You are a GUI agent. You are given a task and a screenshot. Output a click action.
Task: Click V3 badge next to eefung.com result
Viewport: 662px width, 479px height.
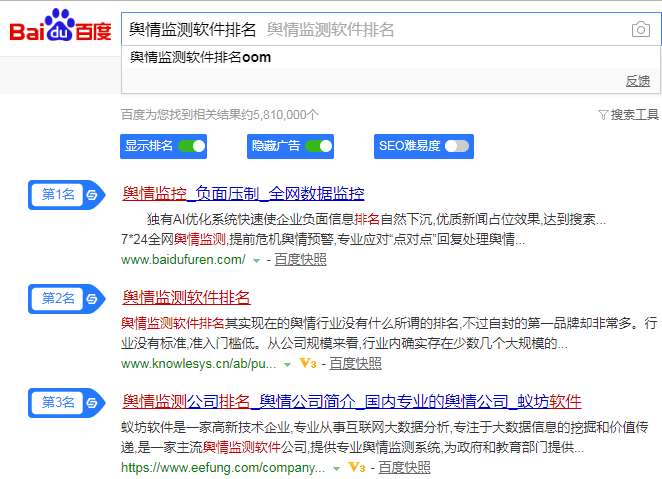356,467
